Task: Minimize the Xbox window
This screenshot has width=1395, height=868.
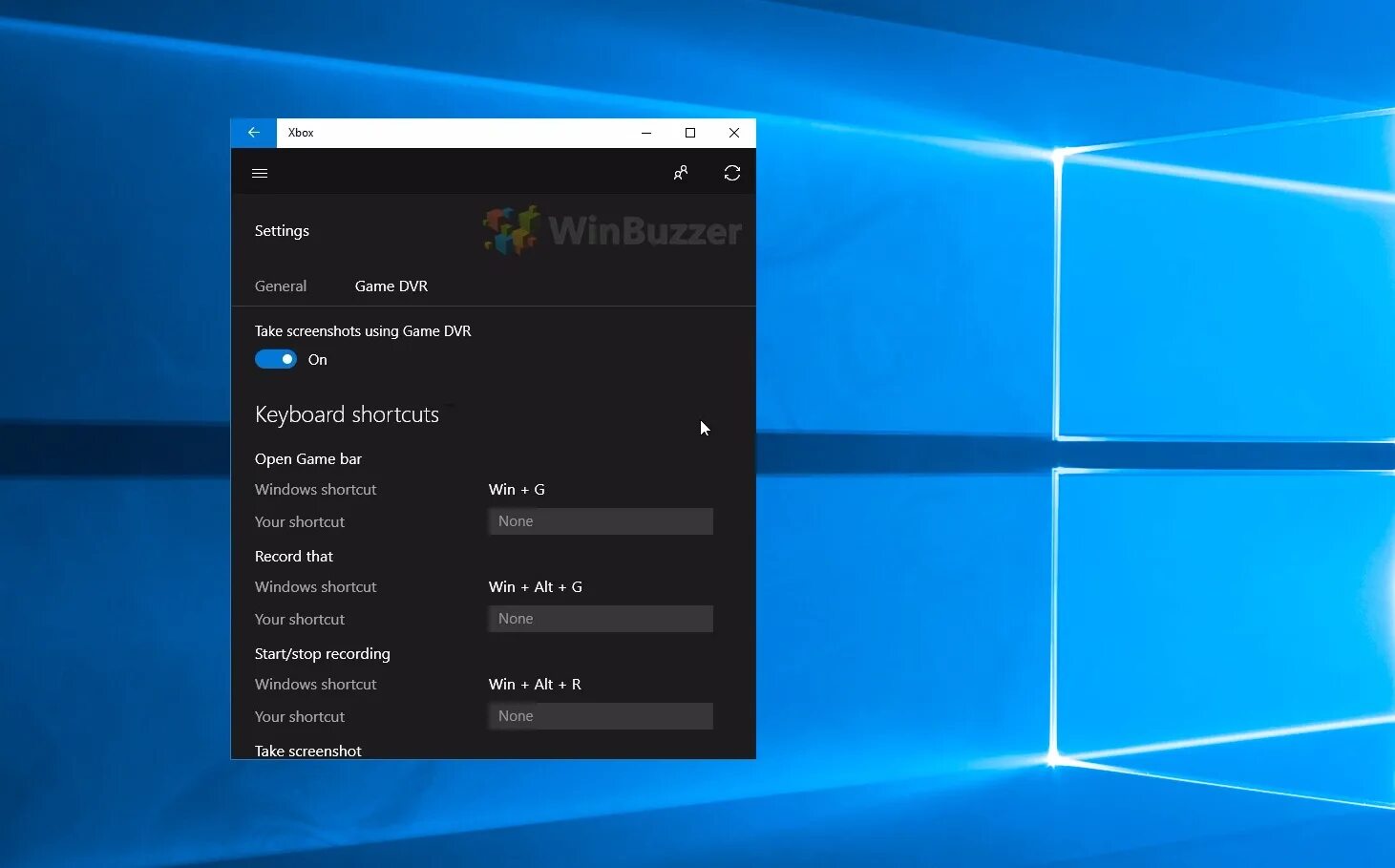Action: pyautogui.click(x=646, y=133)
